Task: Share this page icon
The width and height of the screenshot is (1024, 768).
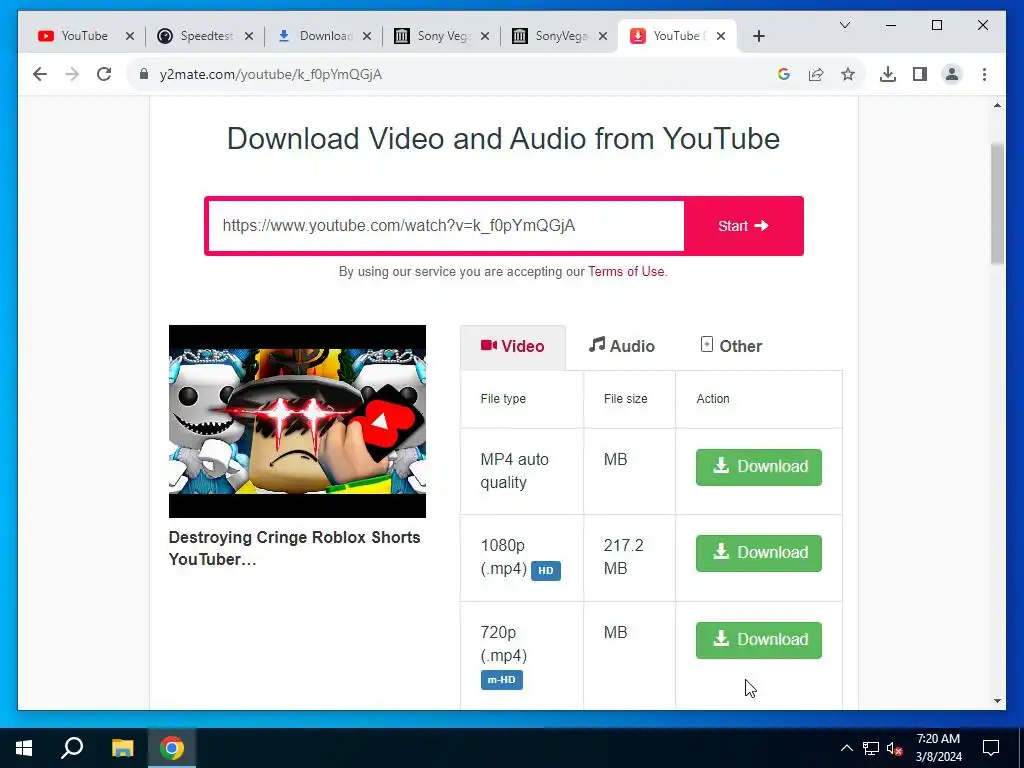Action: tap(816, 74)
